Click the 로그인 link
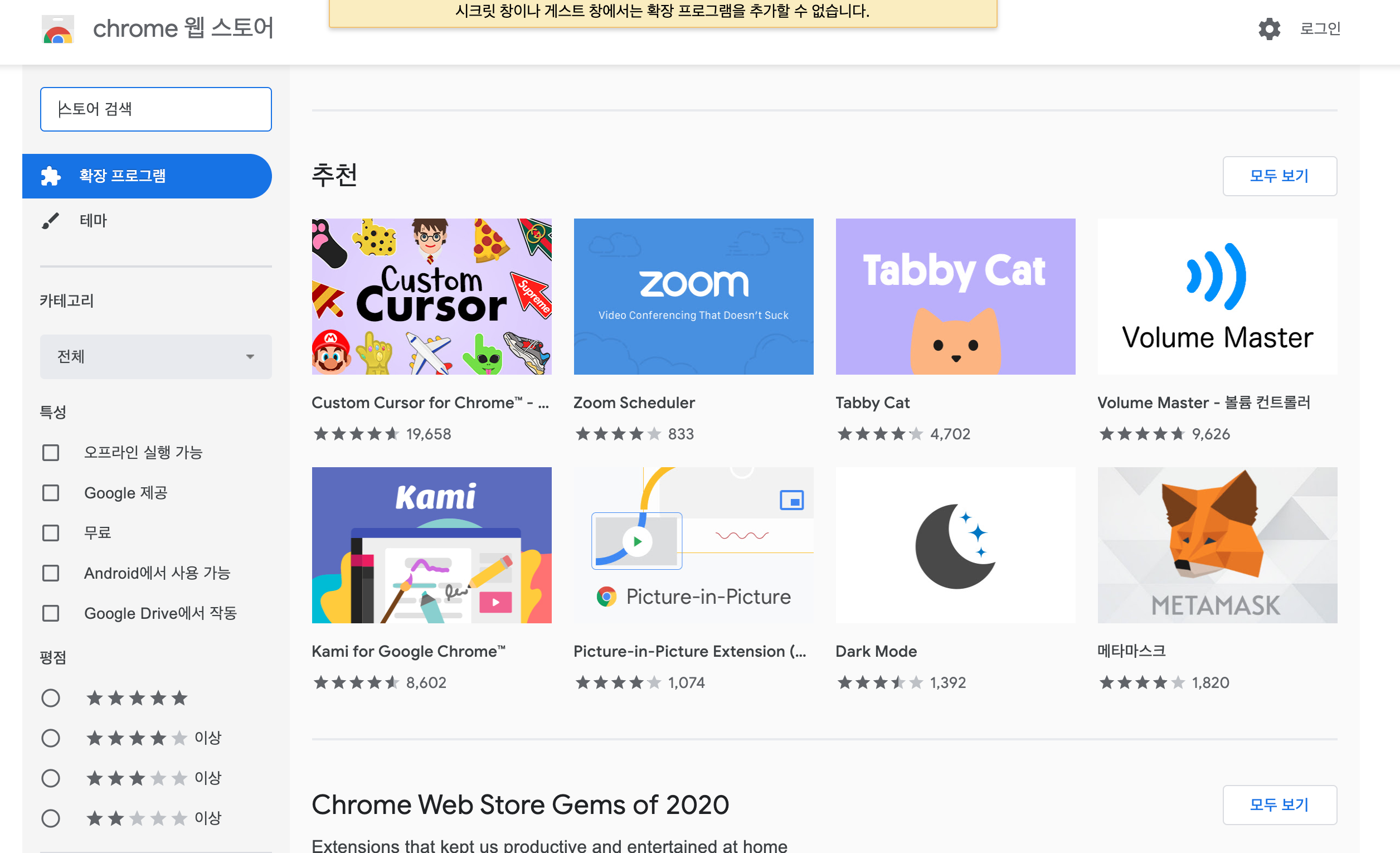This screenshot has height=853, width=1400. click(1319, 28)
